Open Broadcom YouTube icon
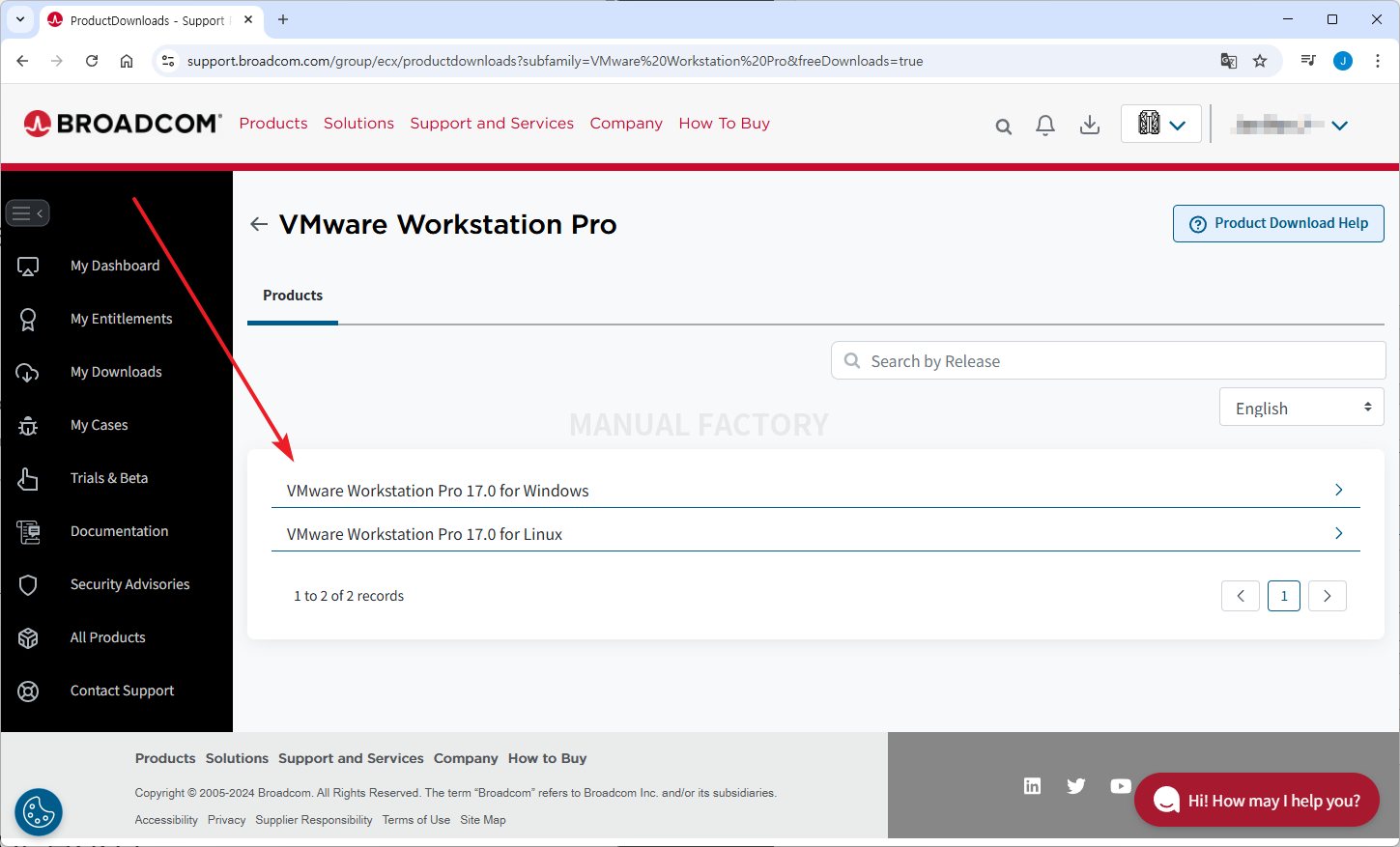The height and width of the screenshot is (847, 1400). (x=1121, y=786)
